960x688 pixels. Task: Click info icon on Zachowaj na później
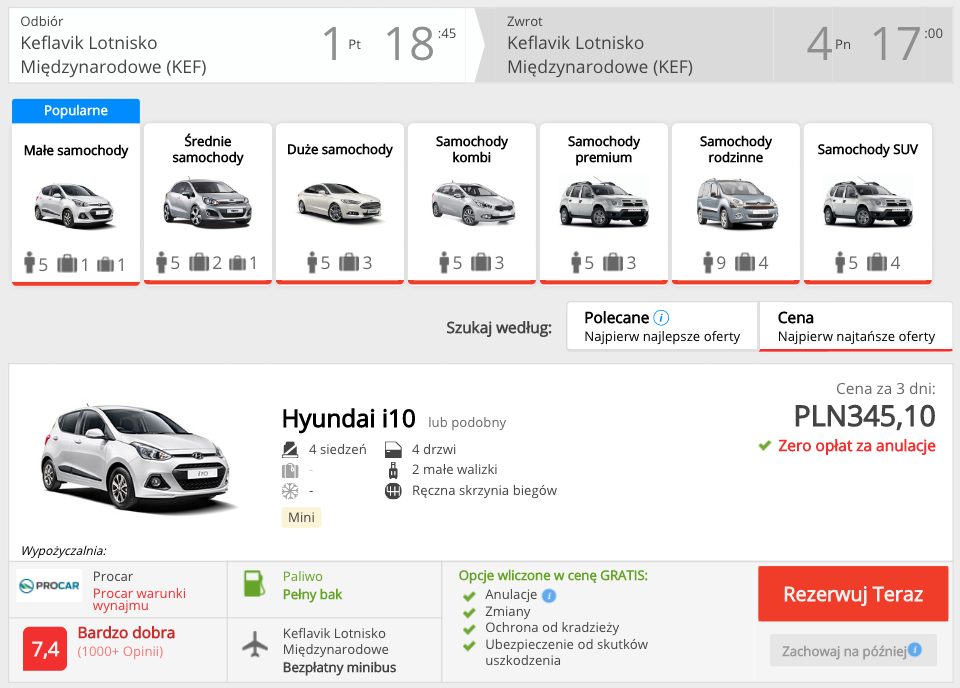coord(915,649)
